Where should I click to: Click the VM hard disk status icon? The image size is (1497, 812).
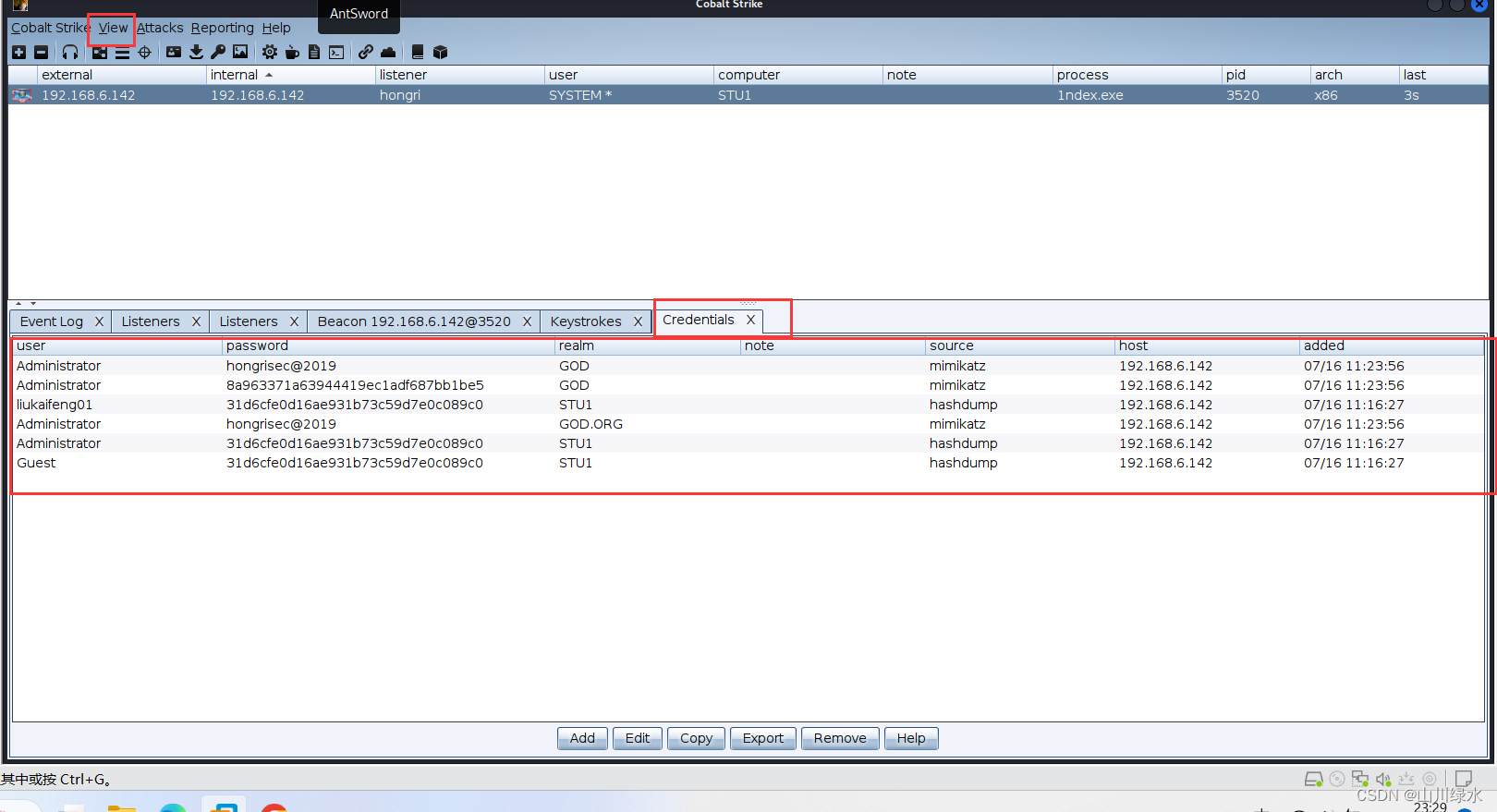pos(1313,779)
